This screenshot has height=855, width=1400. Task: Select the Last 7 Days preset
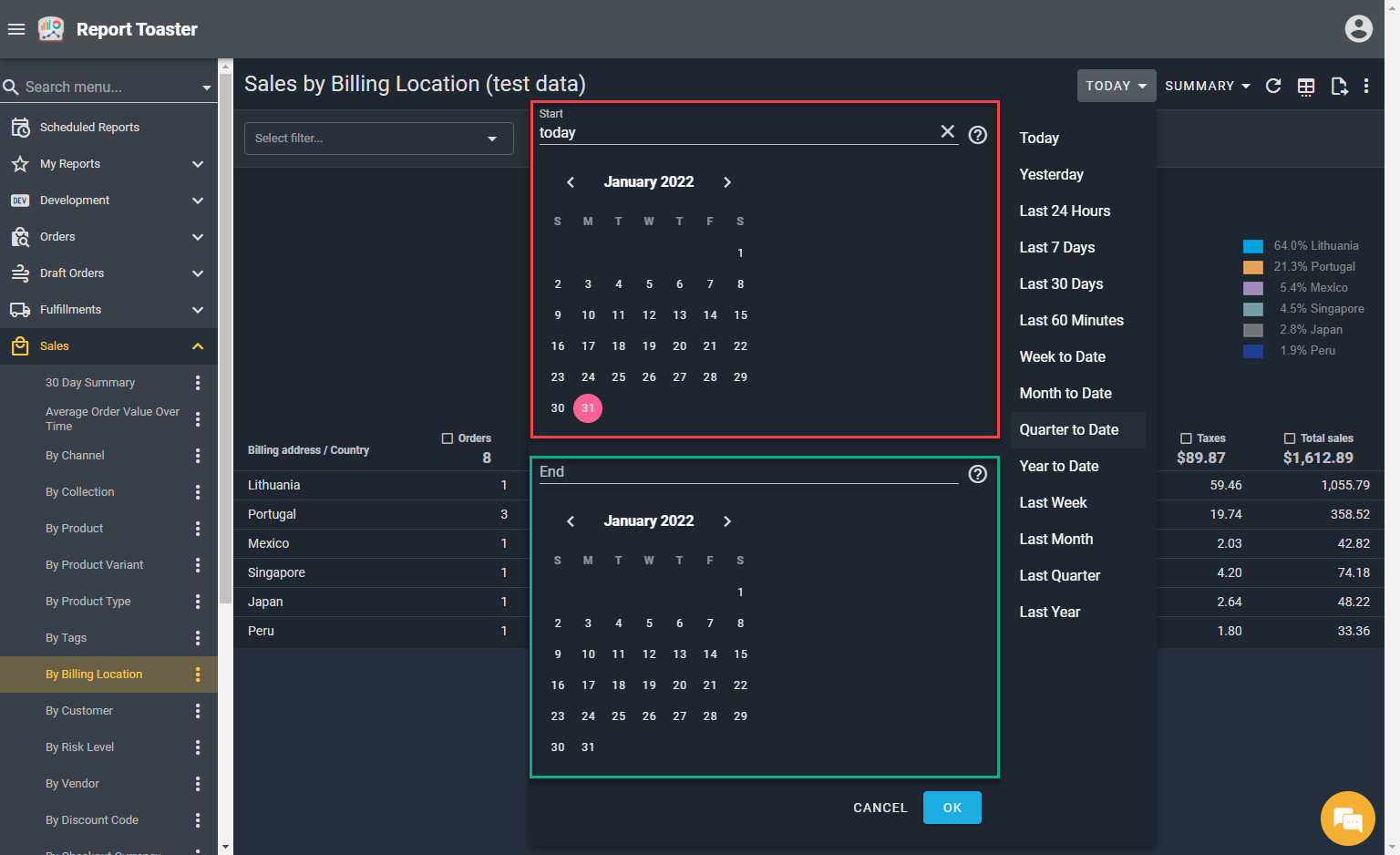[1057, 247]
